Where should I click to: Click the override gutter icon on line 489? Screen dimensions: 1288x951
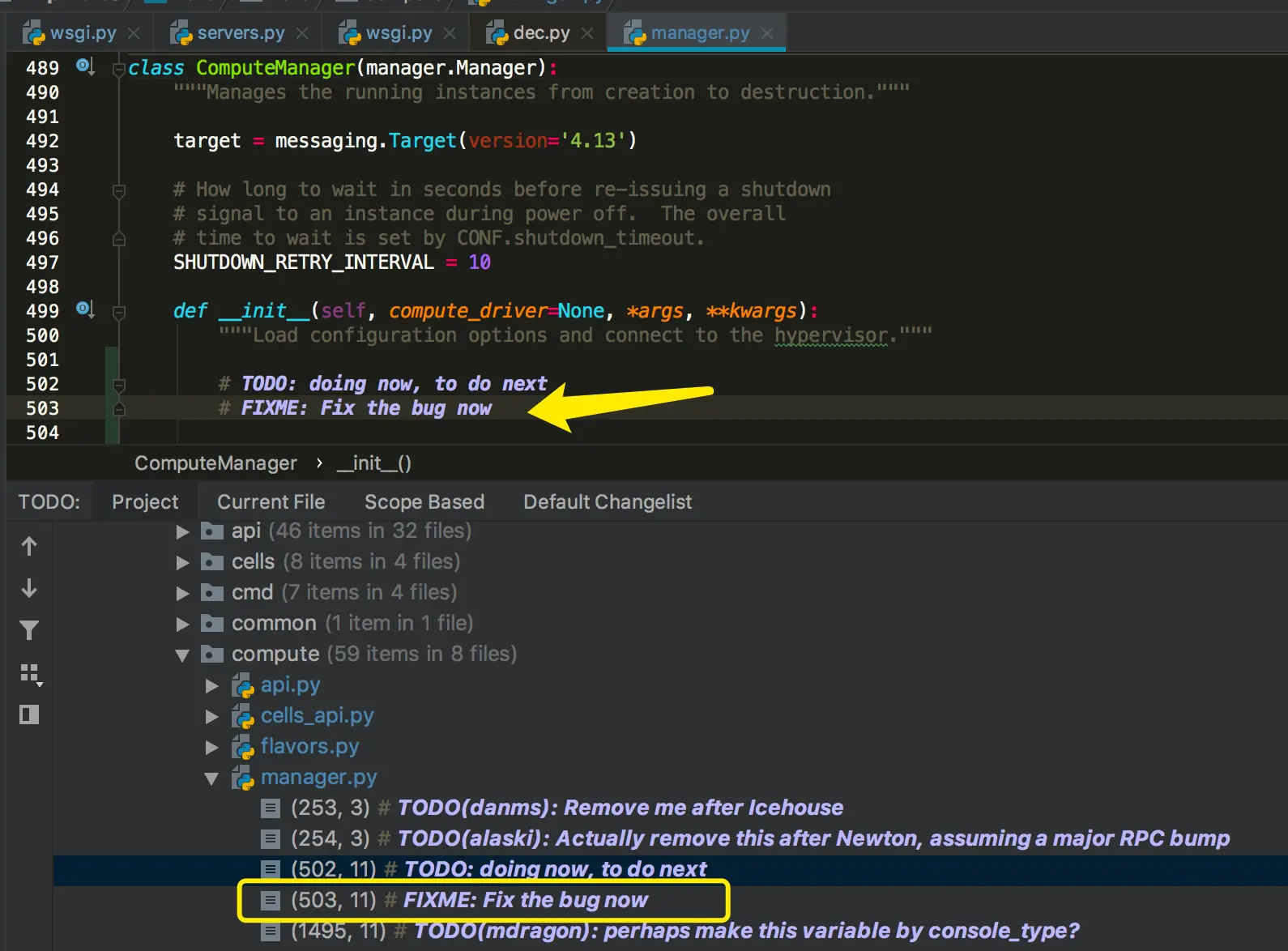point(85,66)
